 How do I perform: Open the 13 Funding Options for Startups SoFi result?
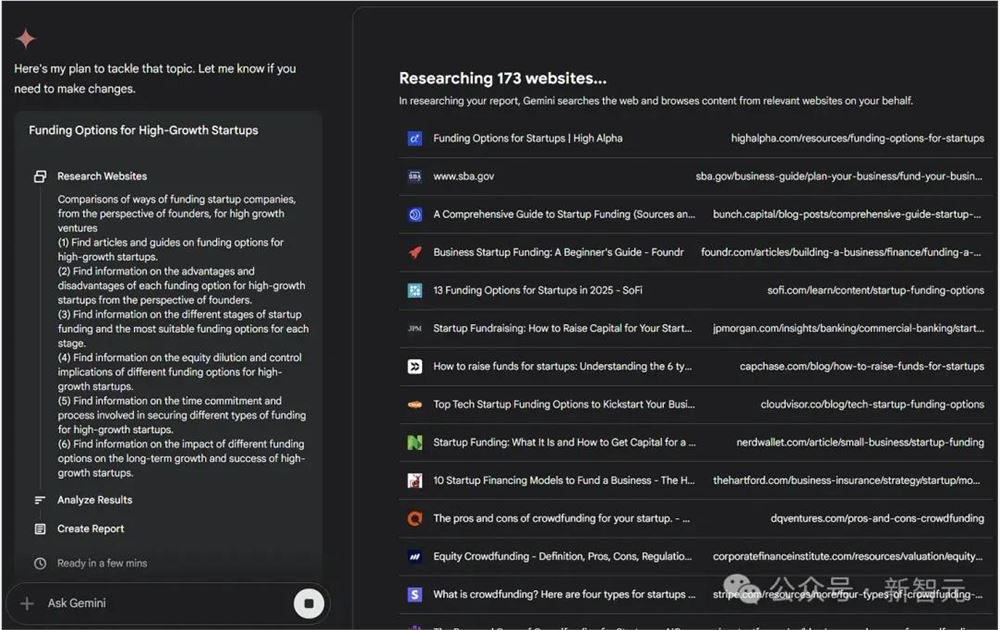pos(538,290)
